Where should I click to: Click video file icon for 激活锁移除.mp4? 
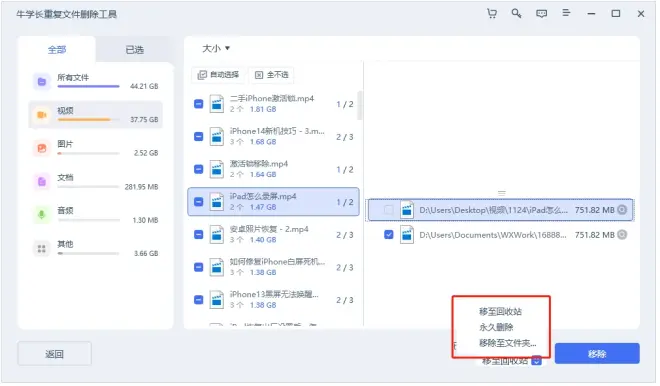217,169
